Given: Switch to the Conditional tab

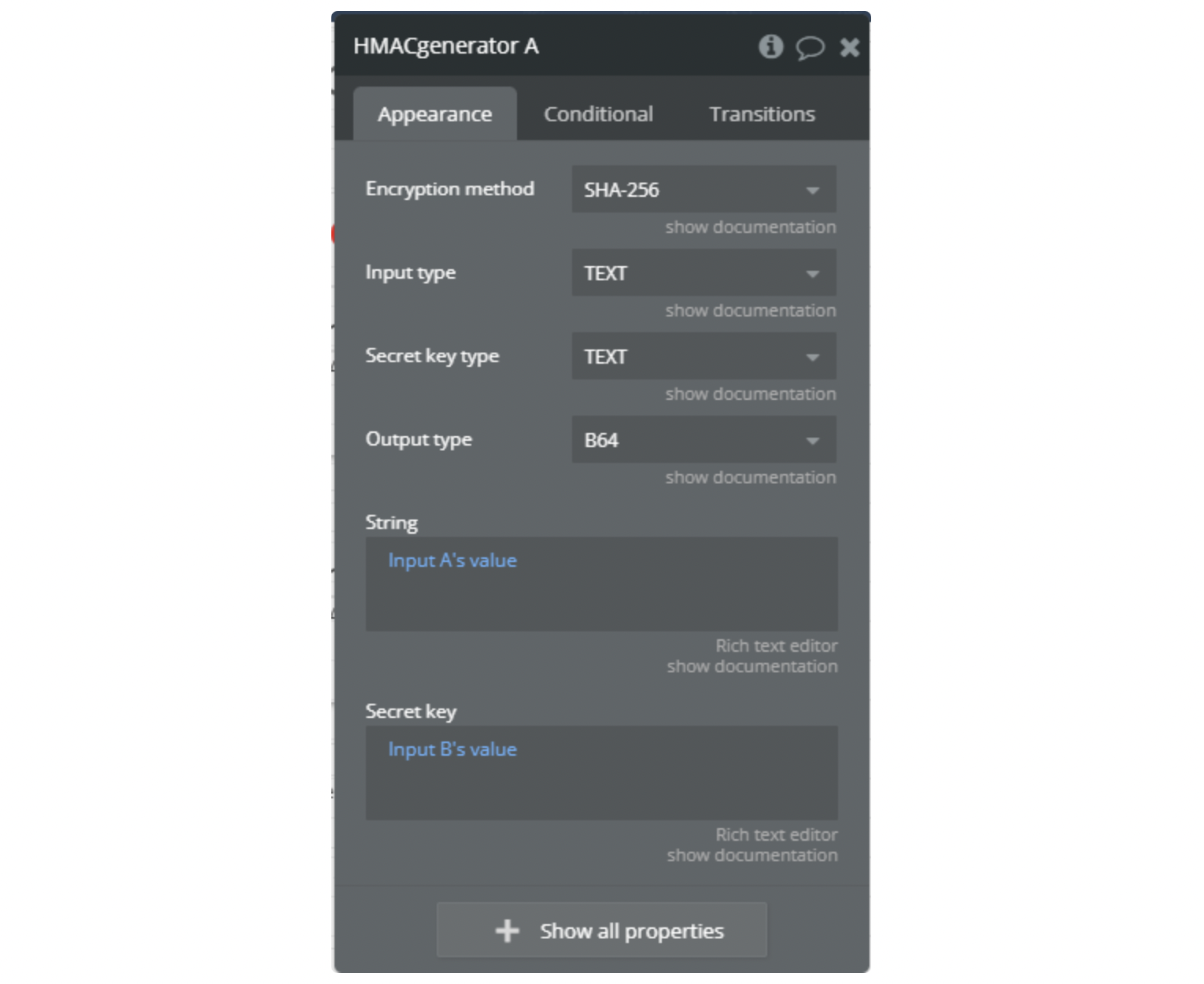Looking at the screenshot, I should tap(598, 114).
